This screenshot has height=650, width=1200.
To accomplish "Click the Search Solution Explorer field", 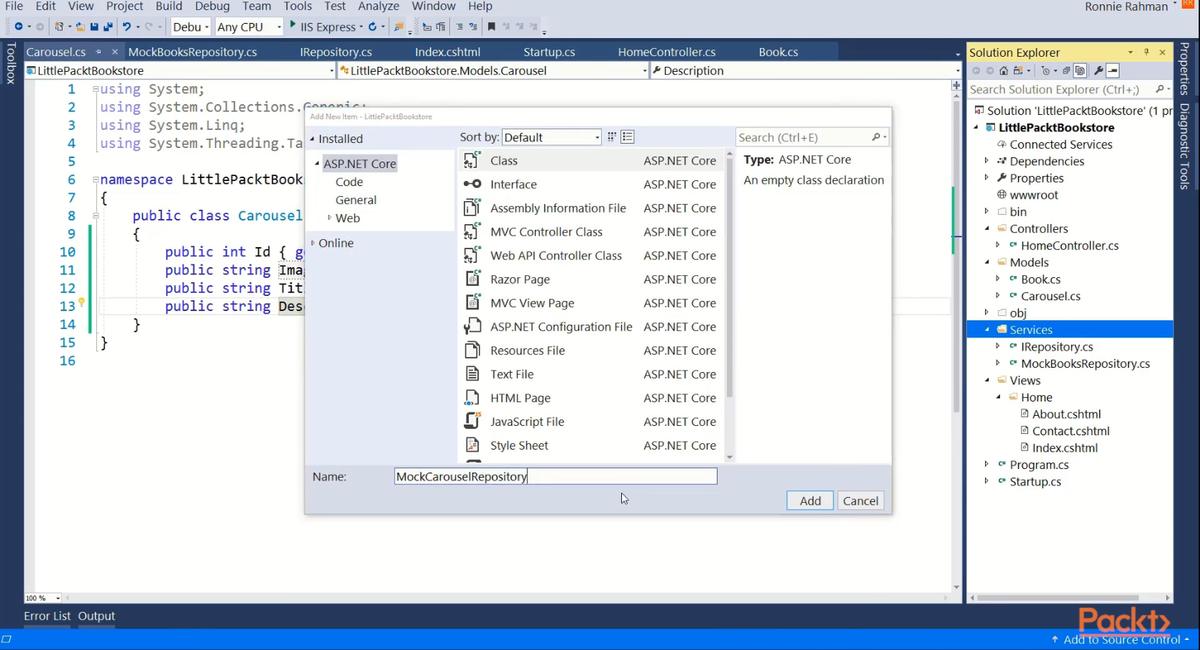I will pyautogui.click(x=1068, y=89).
